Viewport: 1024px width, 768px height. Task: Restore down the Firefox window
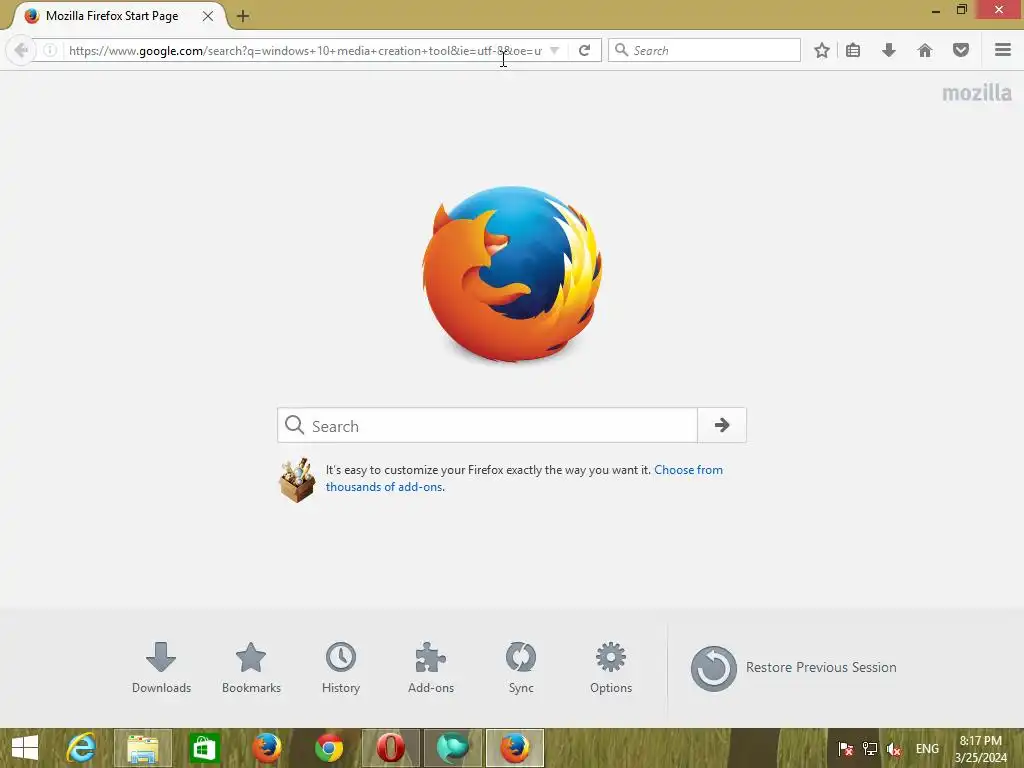tap(962, 10)
